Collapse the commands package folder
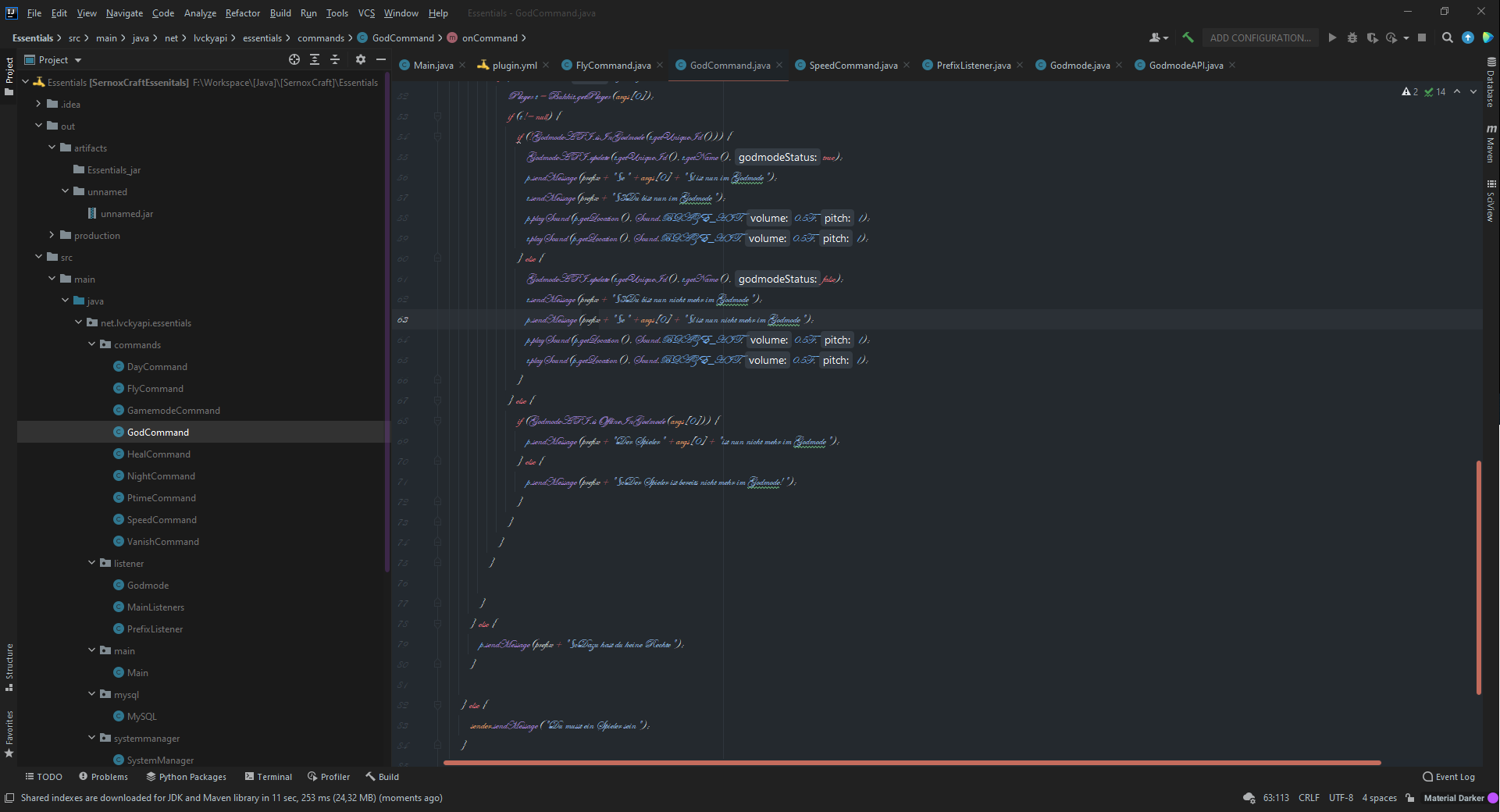This screenshot has height=812, width=1500. point(92,344)
